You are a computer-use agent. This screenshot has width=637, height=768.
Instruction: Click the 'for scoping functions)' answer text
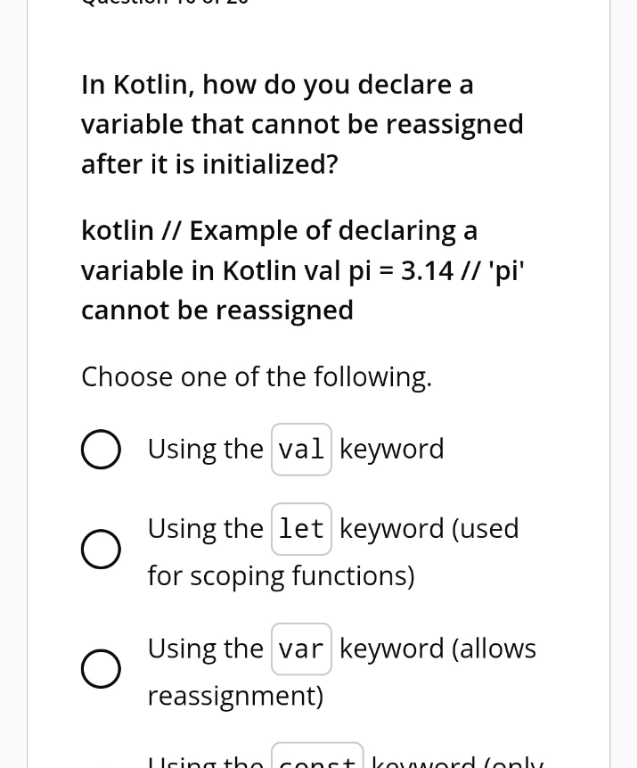click(281, 576)
